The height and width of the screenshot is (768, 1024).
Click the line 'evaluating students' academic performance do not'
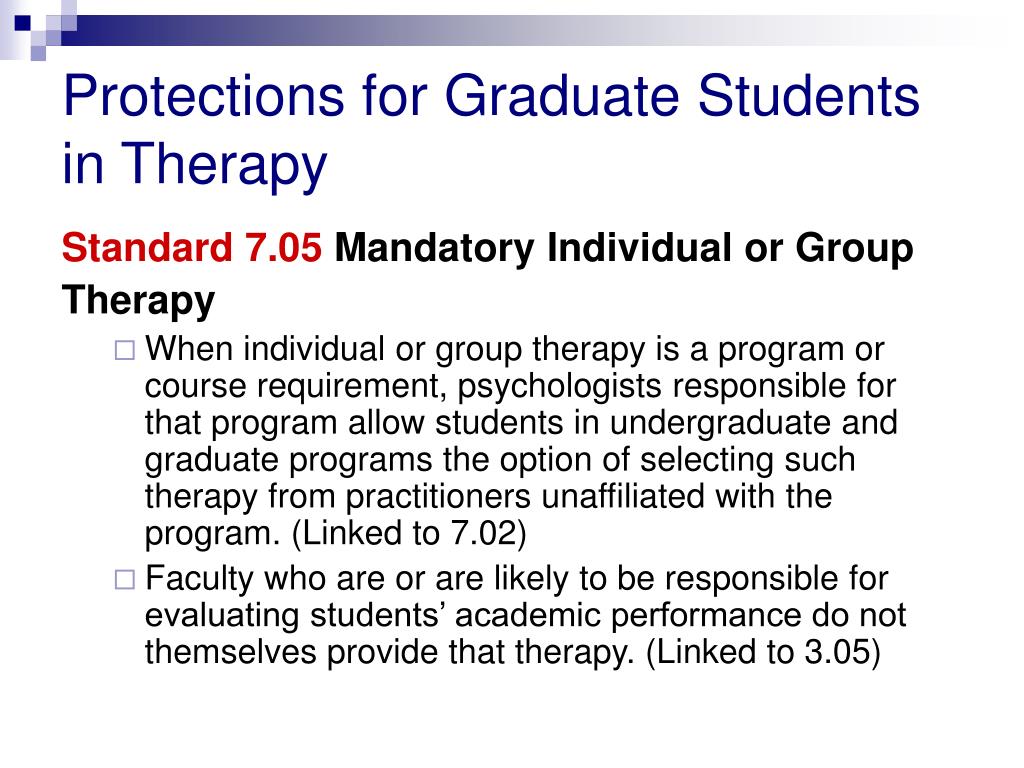point(526,616)
